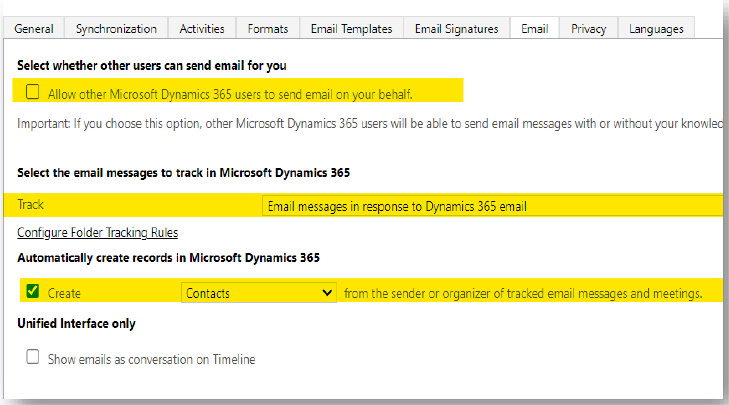Go to the Email Templates tab
The image size is (729, 405).
coord(351,29)
